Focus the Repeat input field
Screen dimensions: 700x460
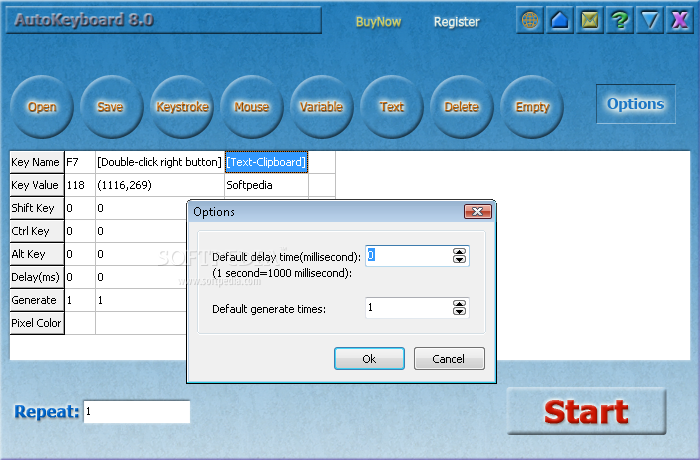(x=137, y=411)
